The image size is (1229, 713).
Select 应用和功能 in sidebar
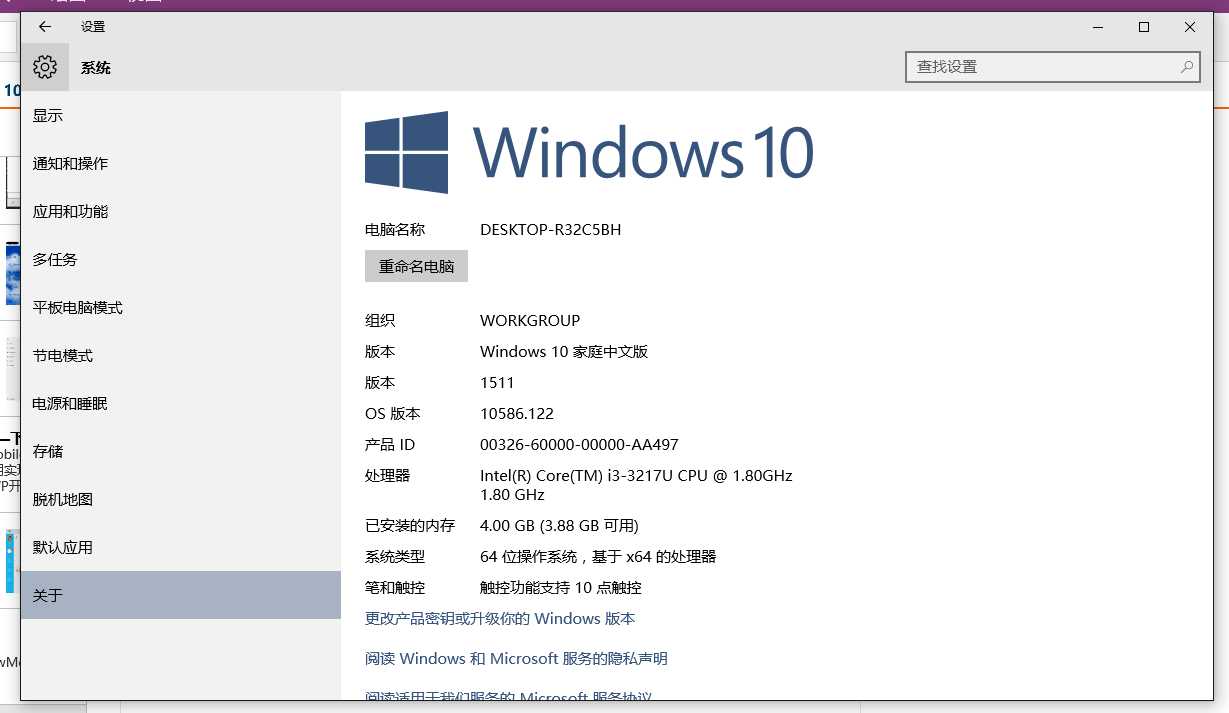(x=181, y=212)
